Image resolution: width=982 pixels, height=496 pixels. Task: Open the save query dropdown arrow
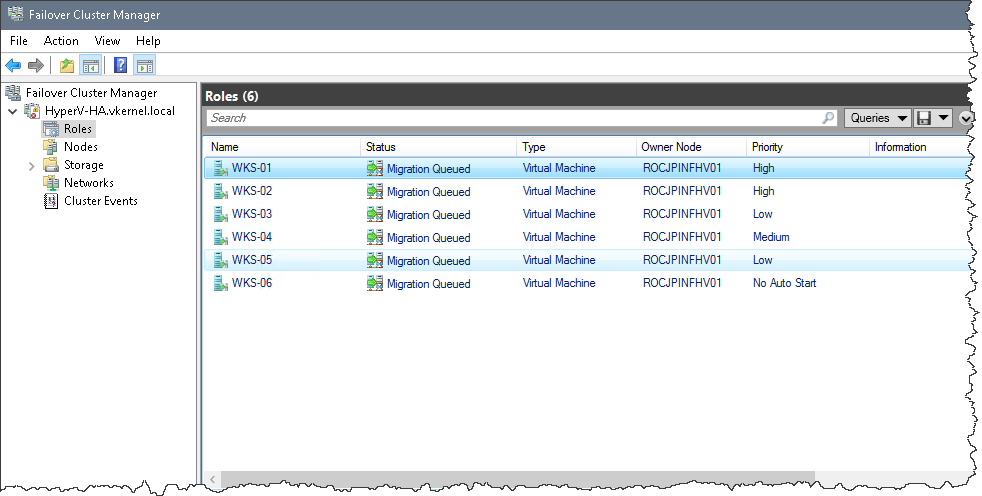(943, 118)
